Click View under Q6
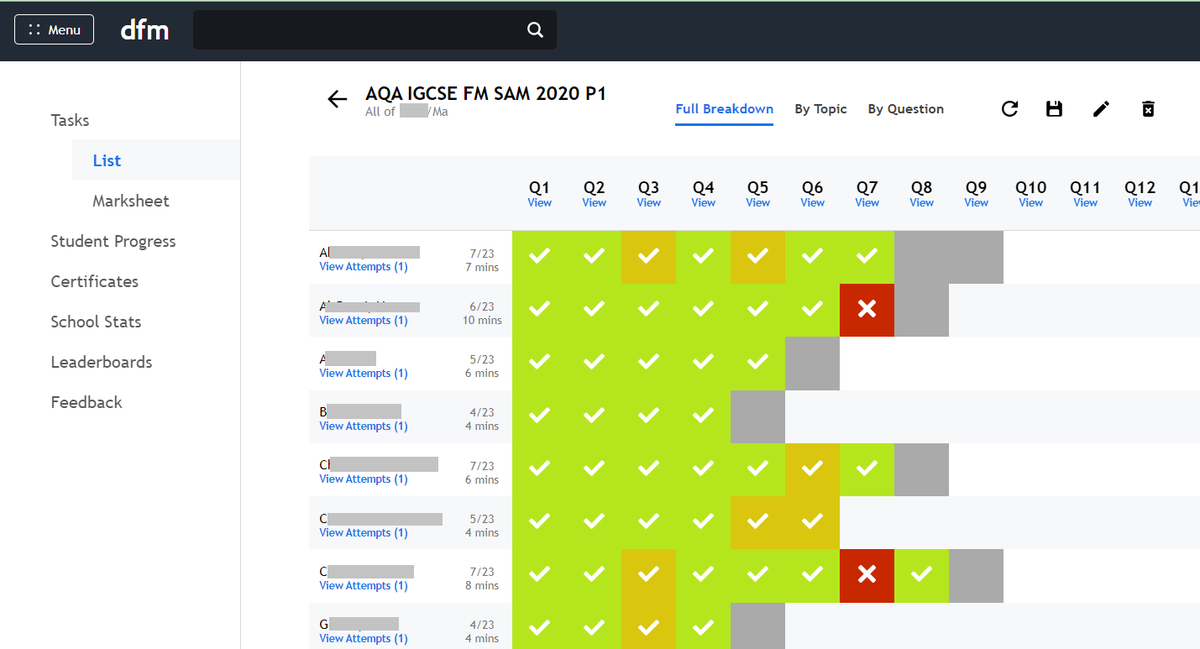 (812, 203)
